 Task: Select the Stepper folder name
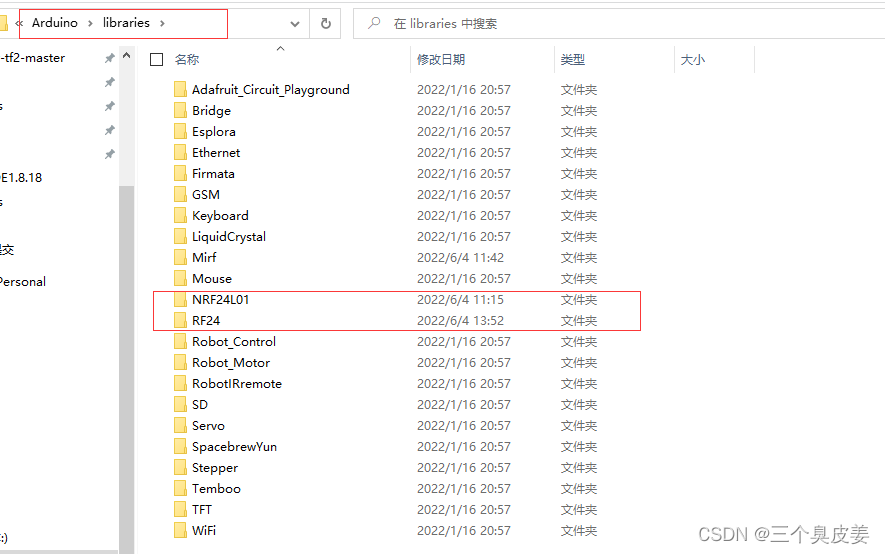[x=215, y=468]
